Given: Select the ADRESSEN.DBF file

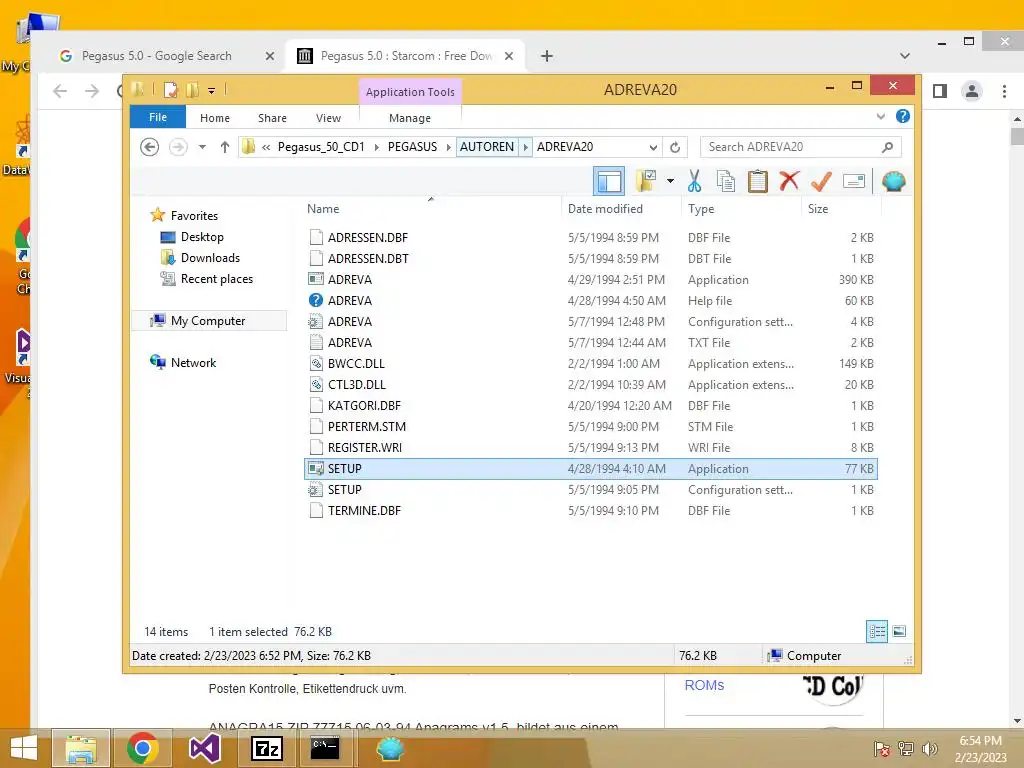Looking at the screenshot, I should tap(591, 237).
